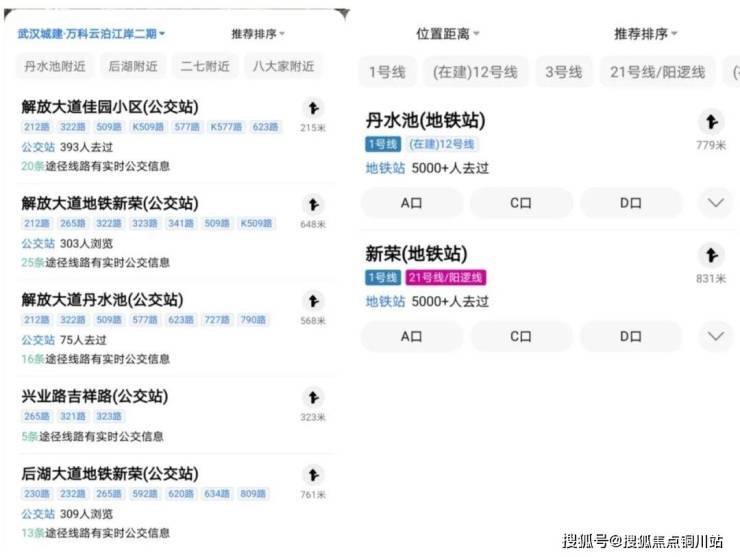Tap 212路 tag under 解放大道佳园小区
740x557 pixels.
[x=37, y=127]
